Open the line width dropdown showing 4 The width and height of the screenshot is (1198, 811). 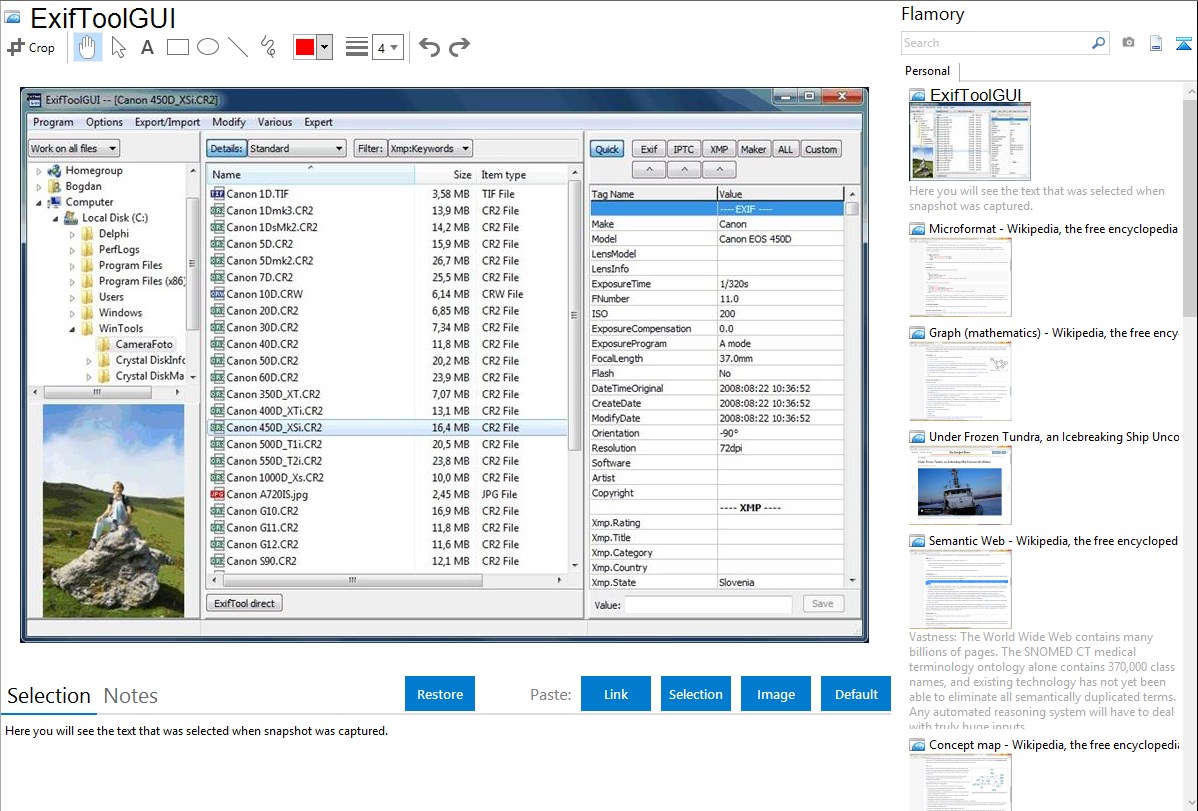coord(387,48)
